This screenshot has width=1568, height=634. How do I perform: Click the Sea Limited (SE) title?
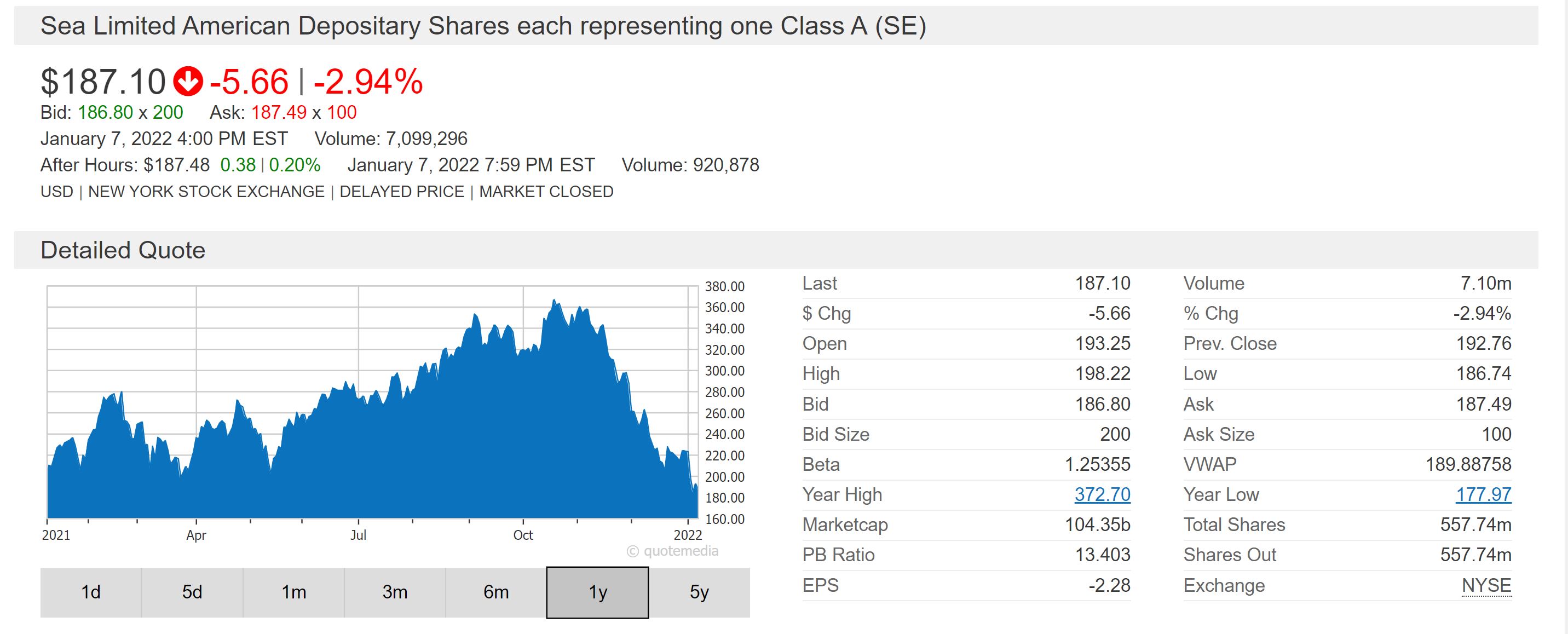click(x=483, y=26)
